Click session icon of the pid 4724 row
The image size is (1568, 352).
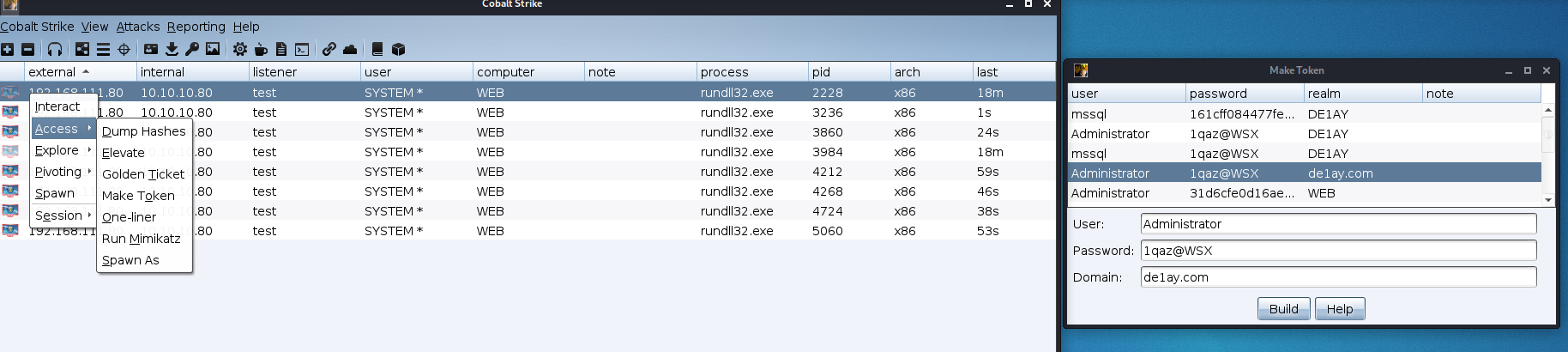(10, 211)
